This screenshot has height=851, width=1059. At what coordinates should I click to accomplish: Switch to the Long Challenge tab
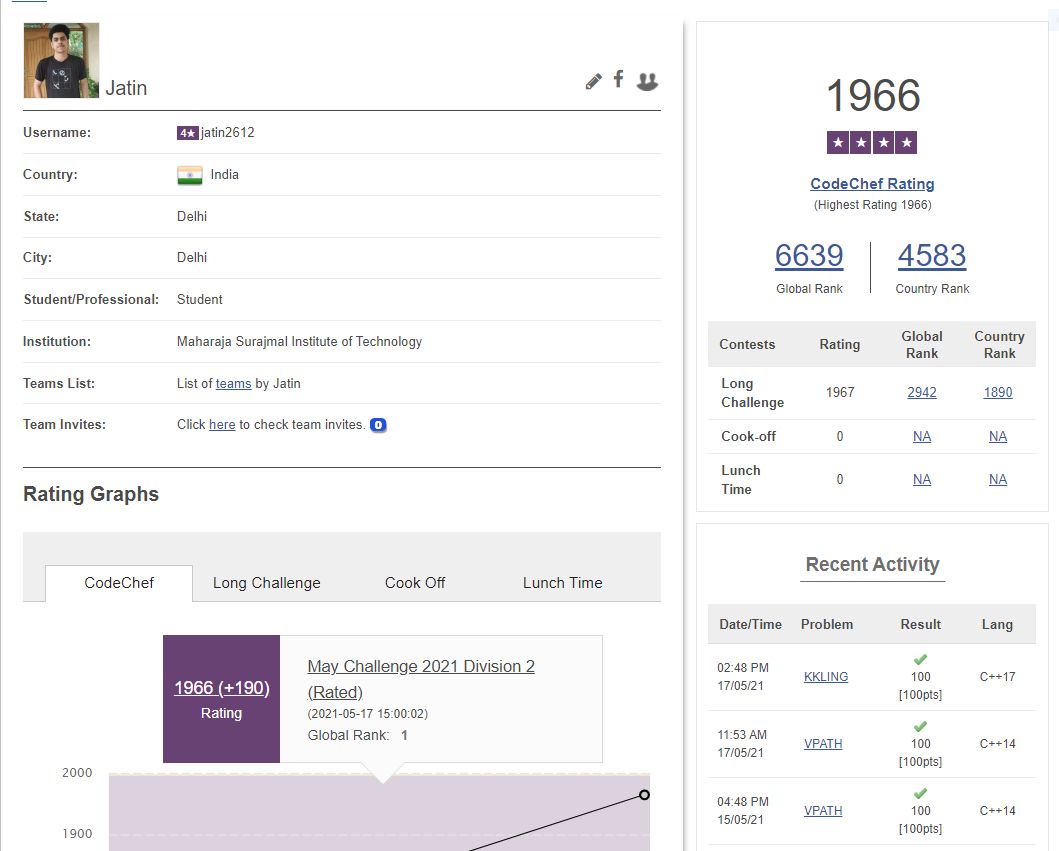266,583
